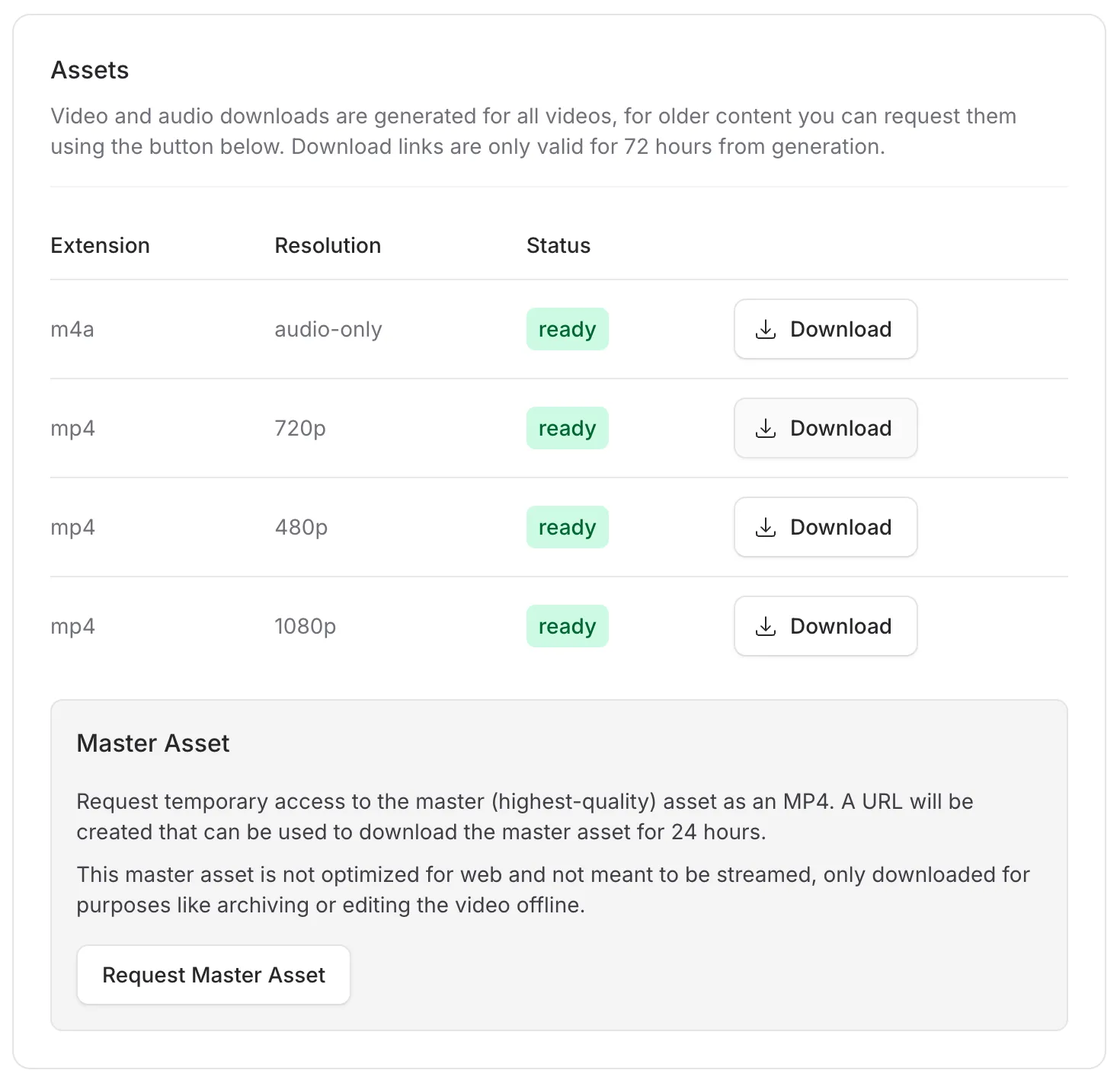This screenshot has height=1083, width=1120.
Task: Click the download icon for m4a audio
Action: (765, 329)
